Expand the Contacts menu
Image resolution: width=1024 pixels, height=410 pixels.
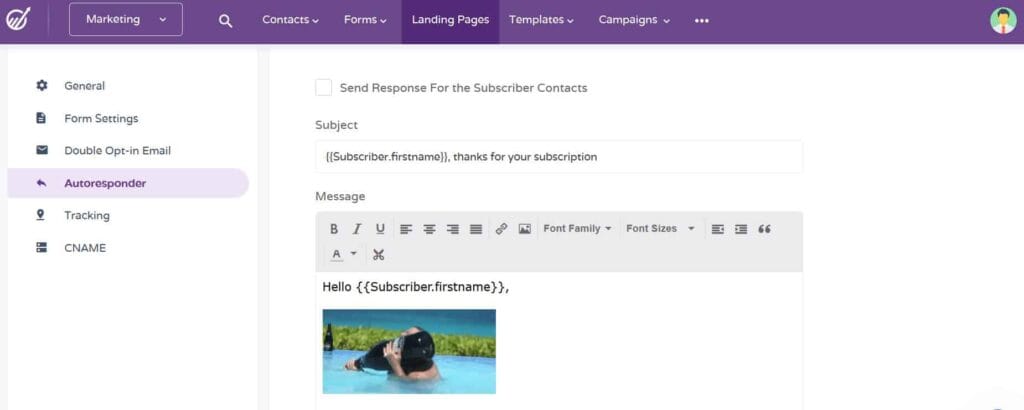(x=290, y=20)
